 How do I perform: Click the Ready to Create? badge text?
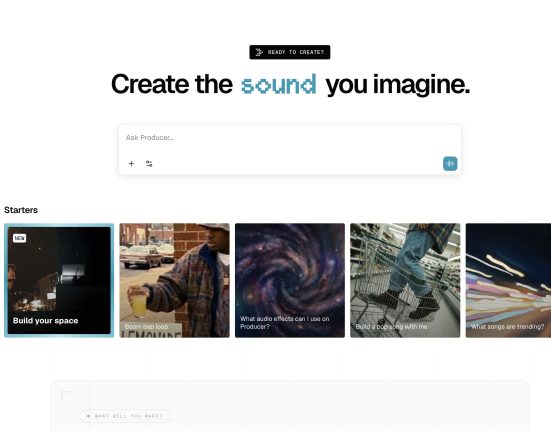click(x=296, y=52)
